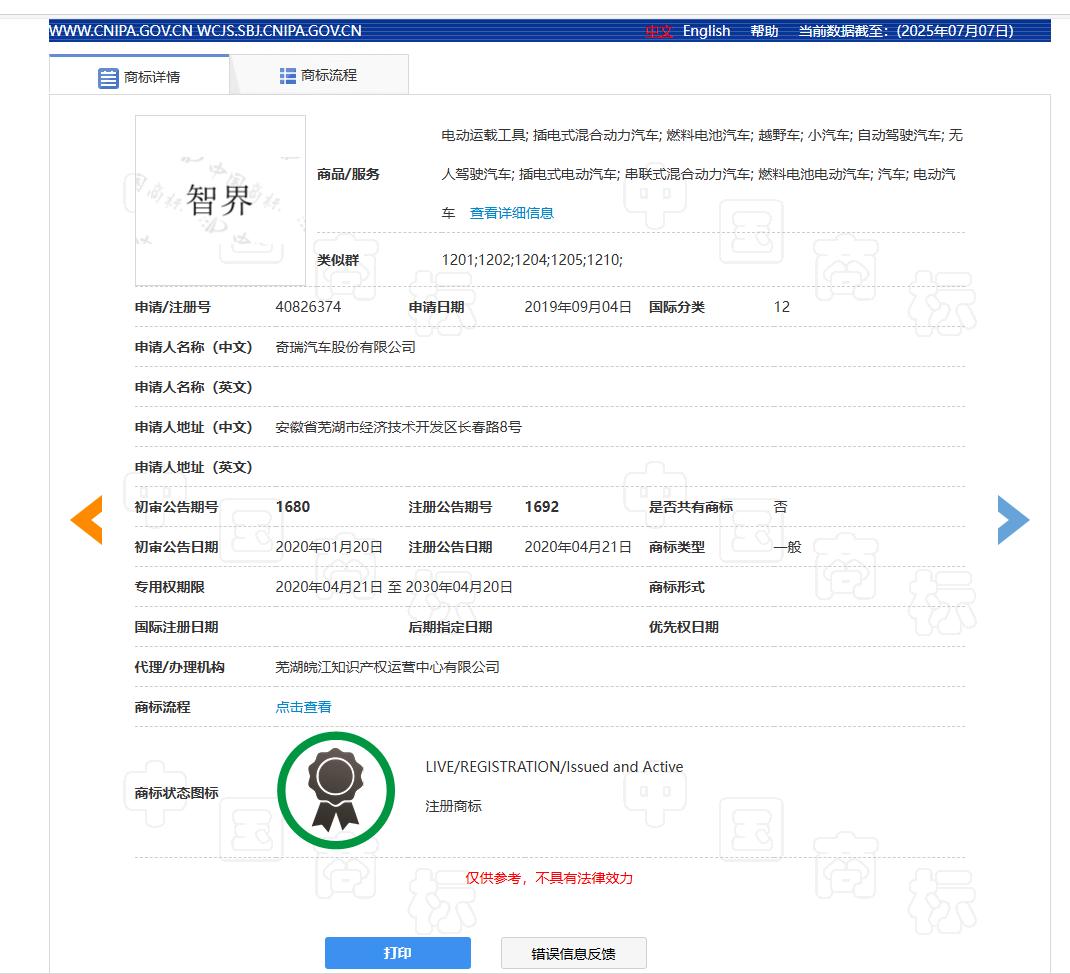Click the 是否共有商标 value 否
1070x974 pixels.
(x=781, y=507)
